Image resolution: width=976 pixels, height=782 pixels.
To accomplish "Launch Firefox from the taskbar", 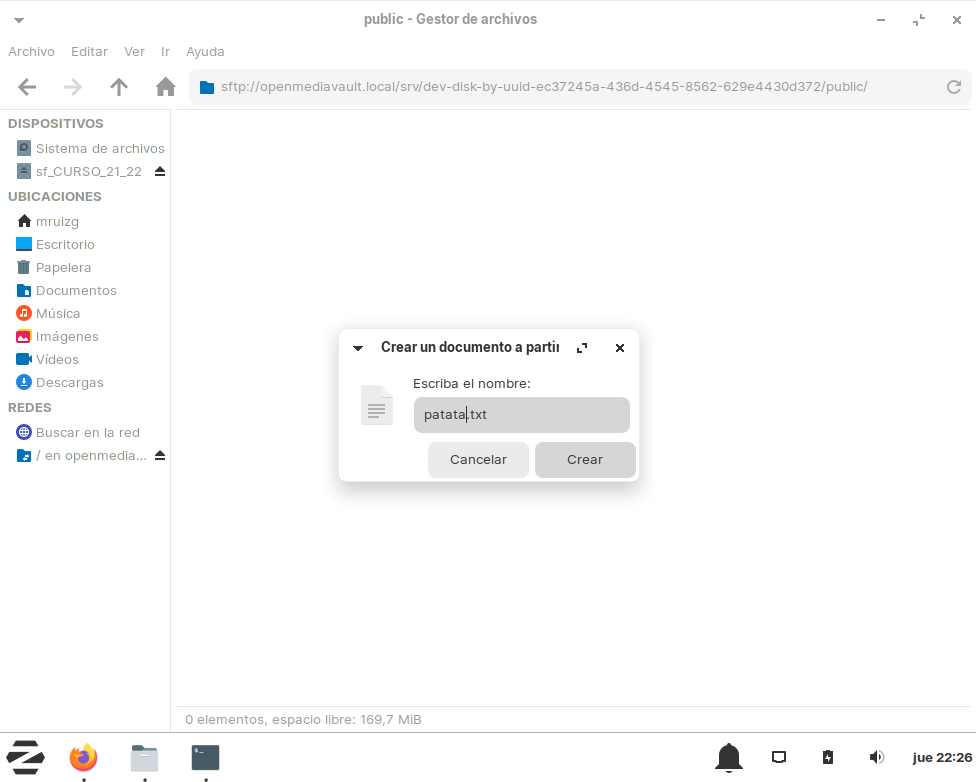I will coord(84,758).
